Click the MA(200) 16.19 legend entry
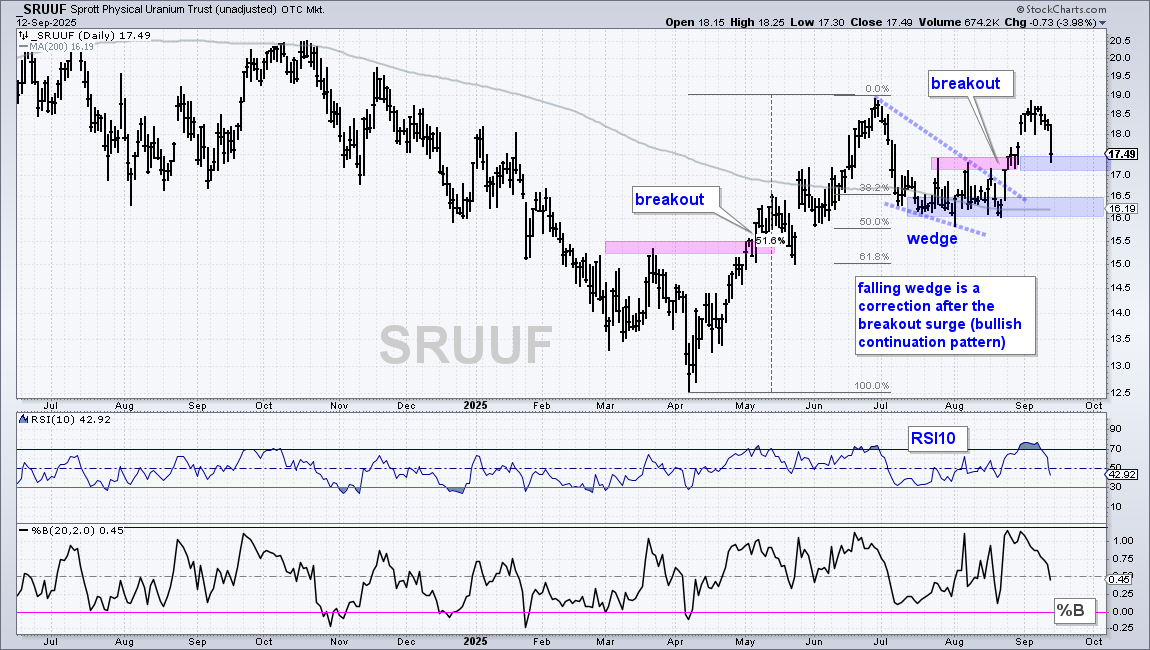The height and width of the screenshot is (650, 1150). click(56, 46)
